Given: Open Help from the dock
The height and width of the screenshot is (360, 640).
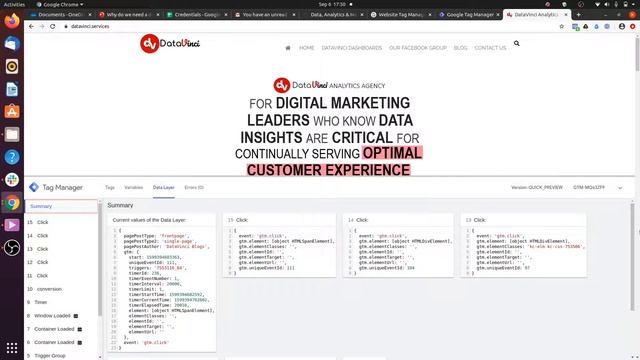Looking at the screenshot, I should 12,157.
